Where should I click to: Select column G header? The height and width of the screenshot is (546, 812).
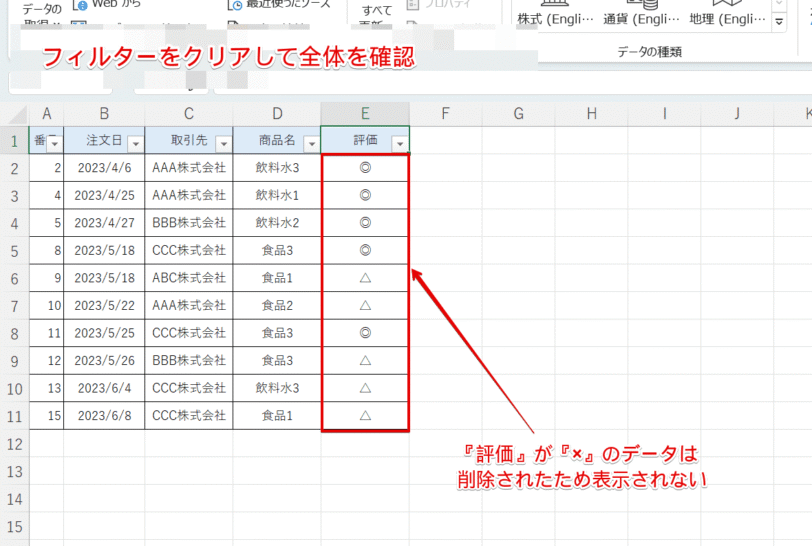click(x=518, y=114)
